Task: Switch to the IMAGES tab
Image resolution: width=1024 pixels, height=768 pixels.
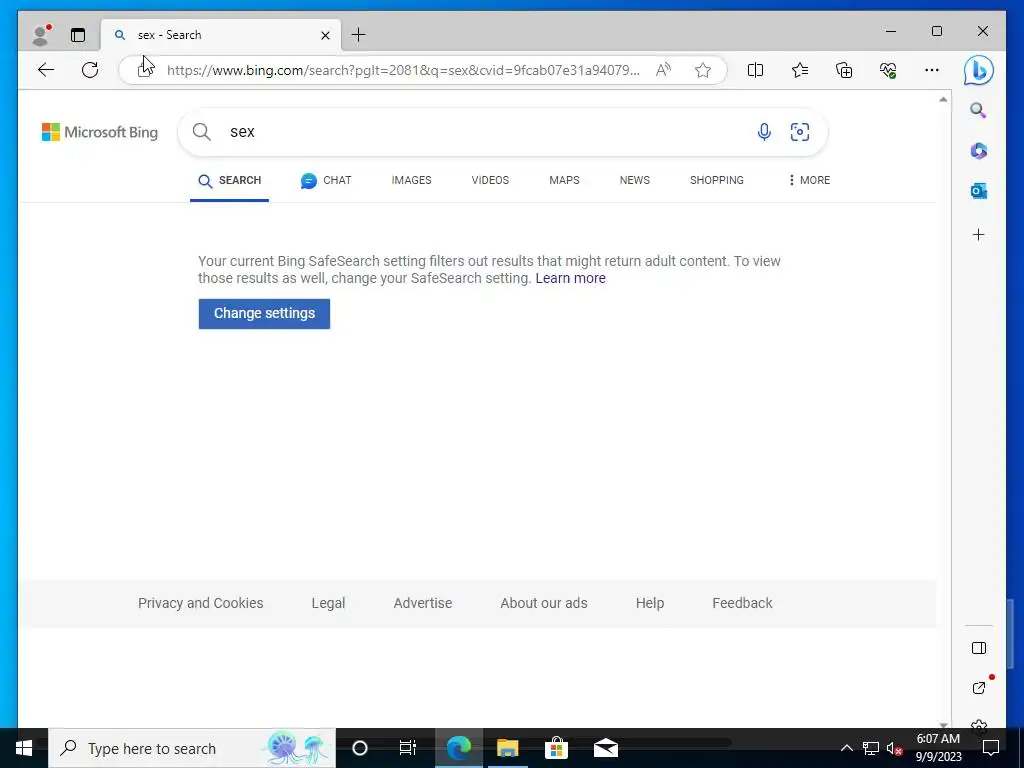Action: (x=411, y=180)
